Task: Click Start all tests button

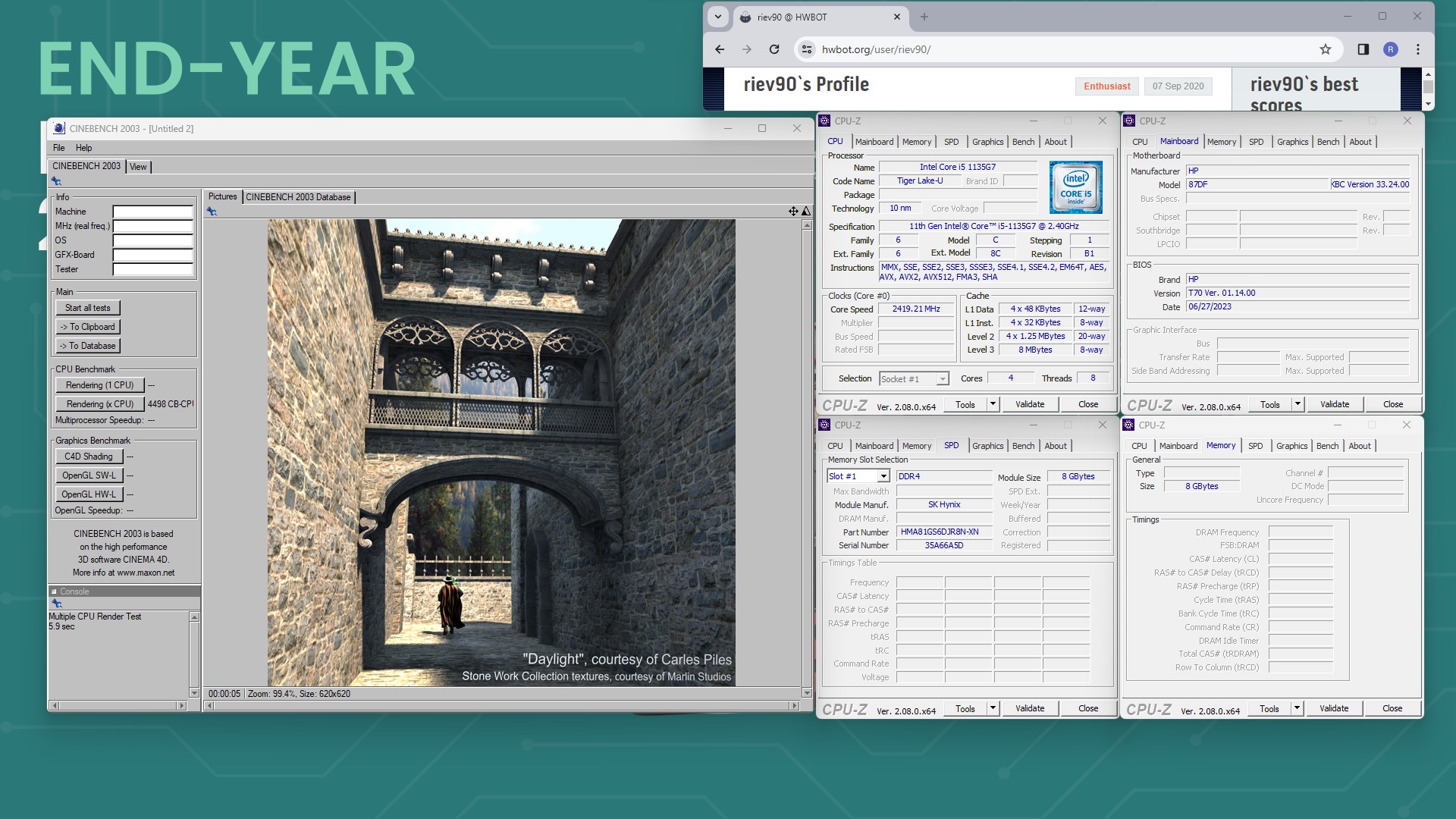Action: click(88, 308)
